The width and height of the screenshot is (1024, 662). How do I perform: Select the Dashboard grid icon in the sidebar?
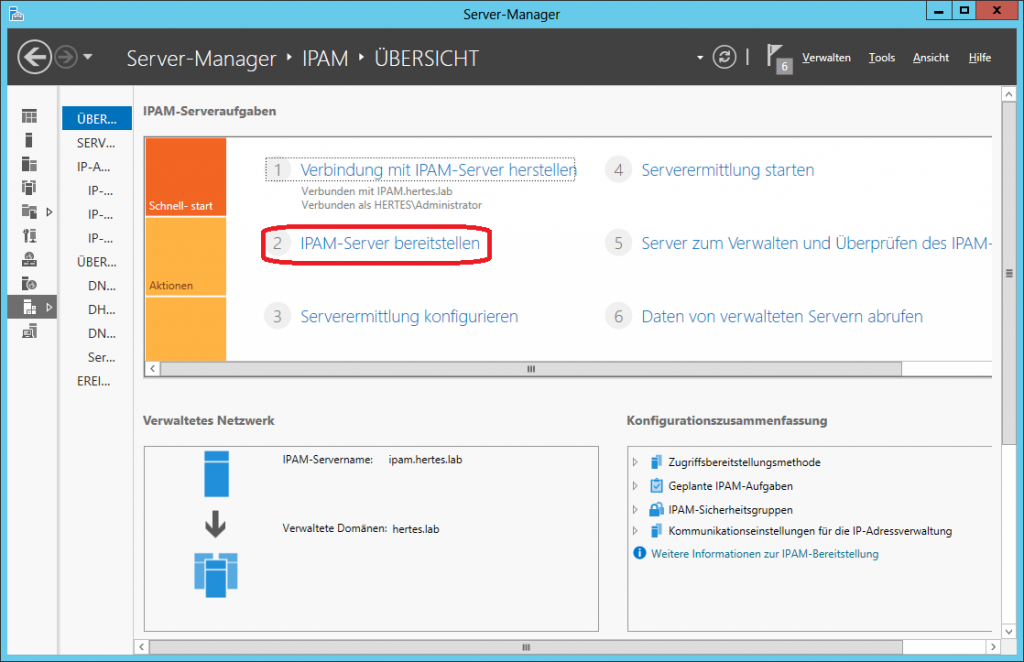[x=30, y=117]
